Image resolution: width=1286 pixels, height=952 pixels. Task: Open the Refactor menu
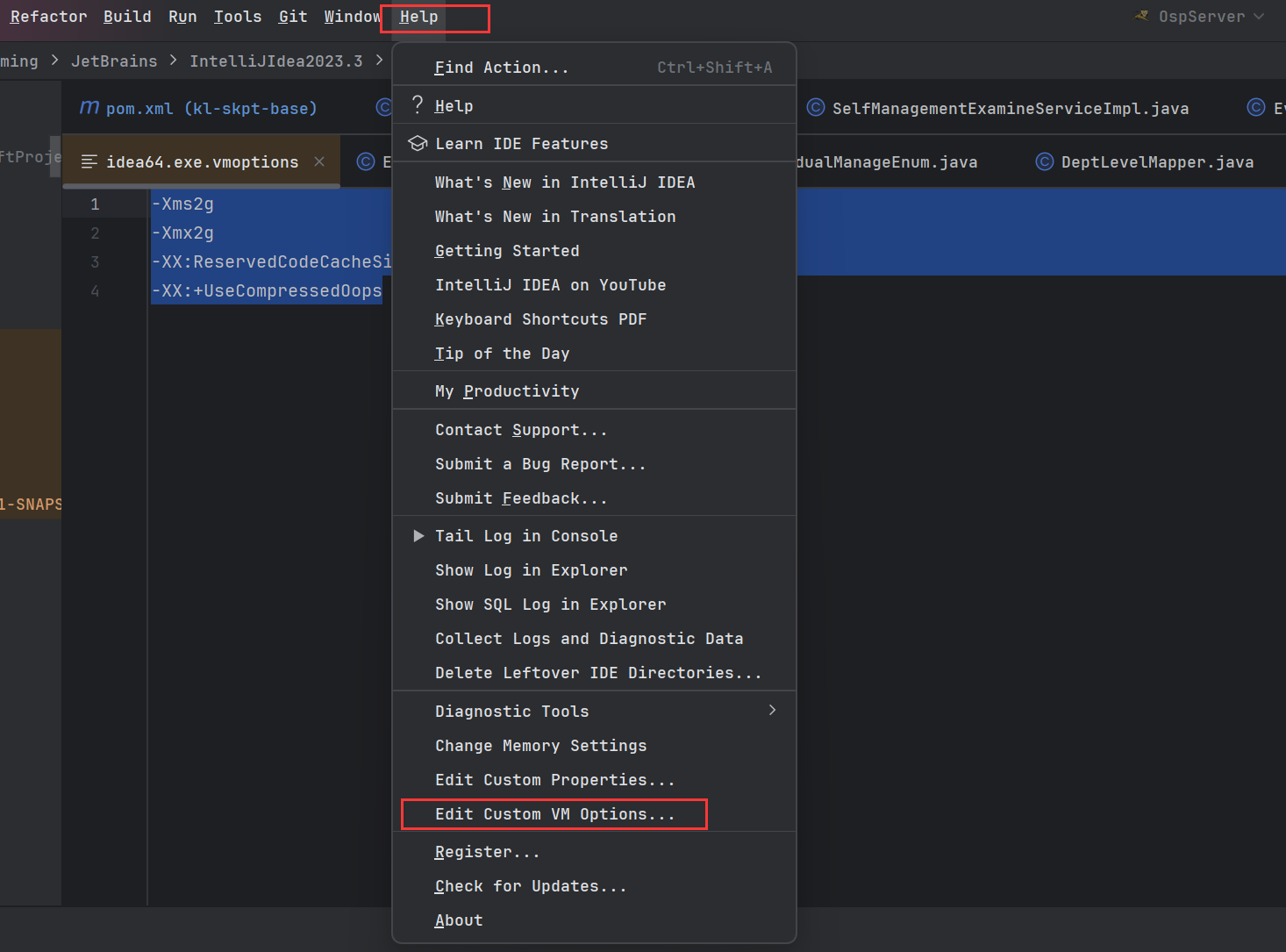tap(48, 17)
